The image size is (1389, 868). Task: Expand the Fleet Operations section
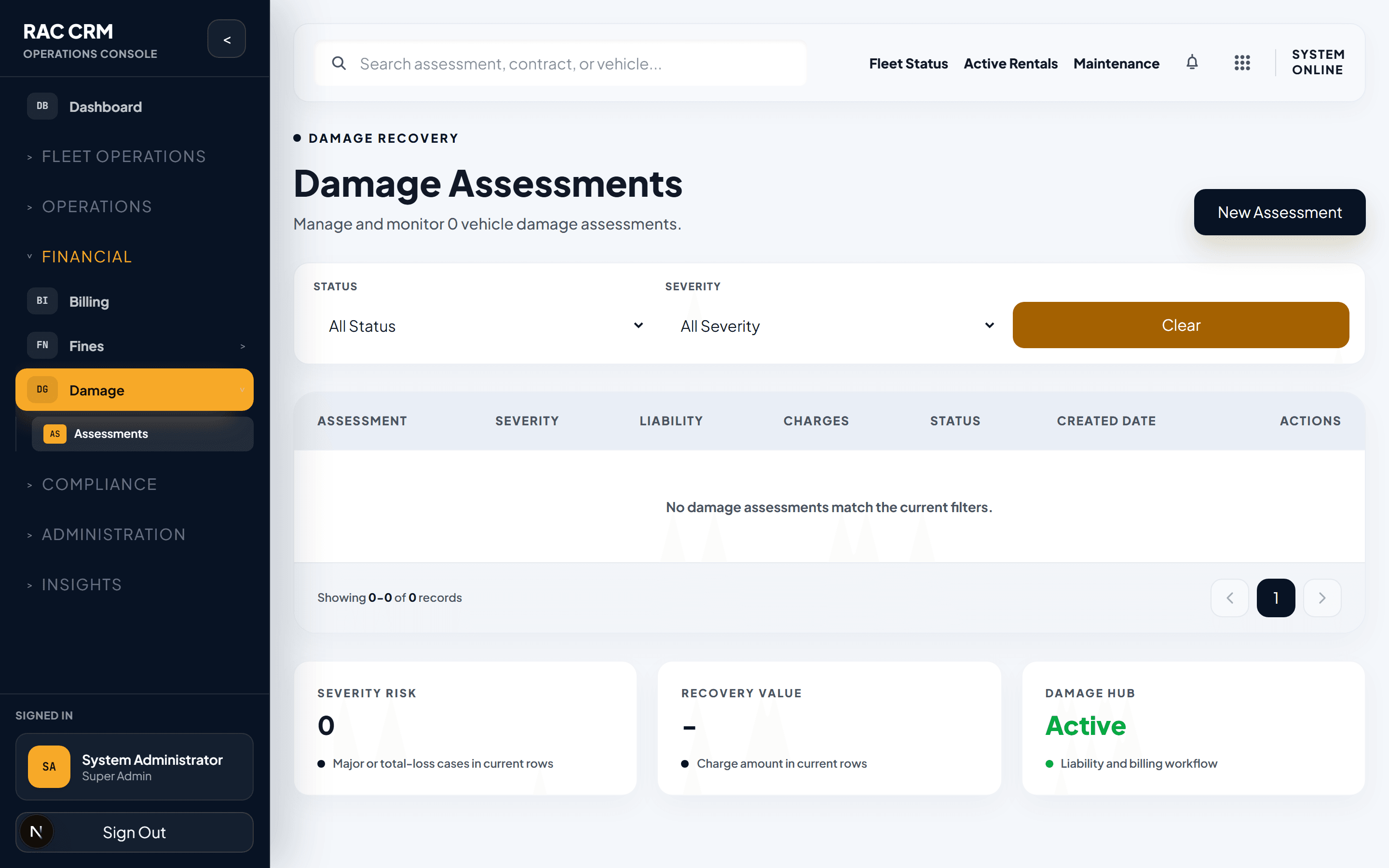click(117, 157)
